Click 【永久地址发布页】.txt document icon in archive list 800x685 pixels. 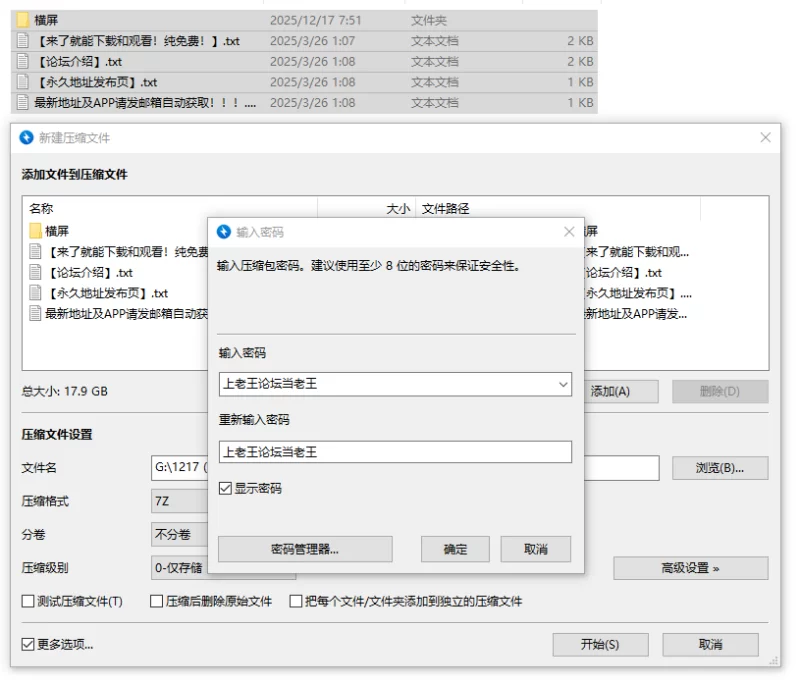(x=35, y=293)
